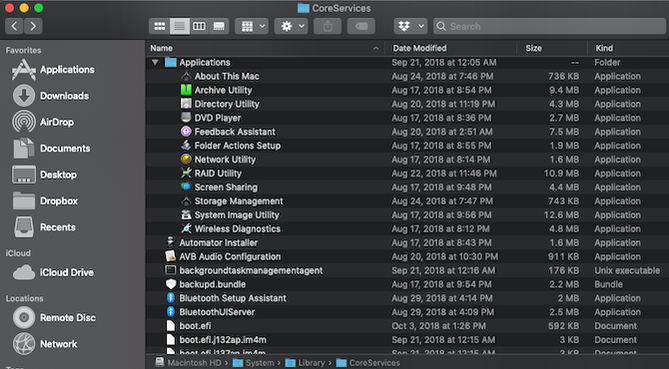Image resolution: width=669 pixels, height=369 pixels.
Task: Switch to icon view
Action: [160, 26]
